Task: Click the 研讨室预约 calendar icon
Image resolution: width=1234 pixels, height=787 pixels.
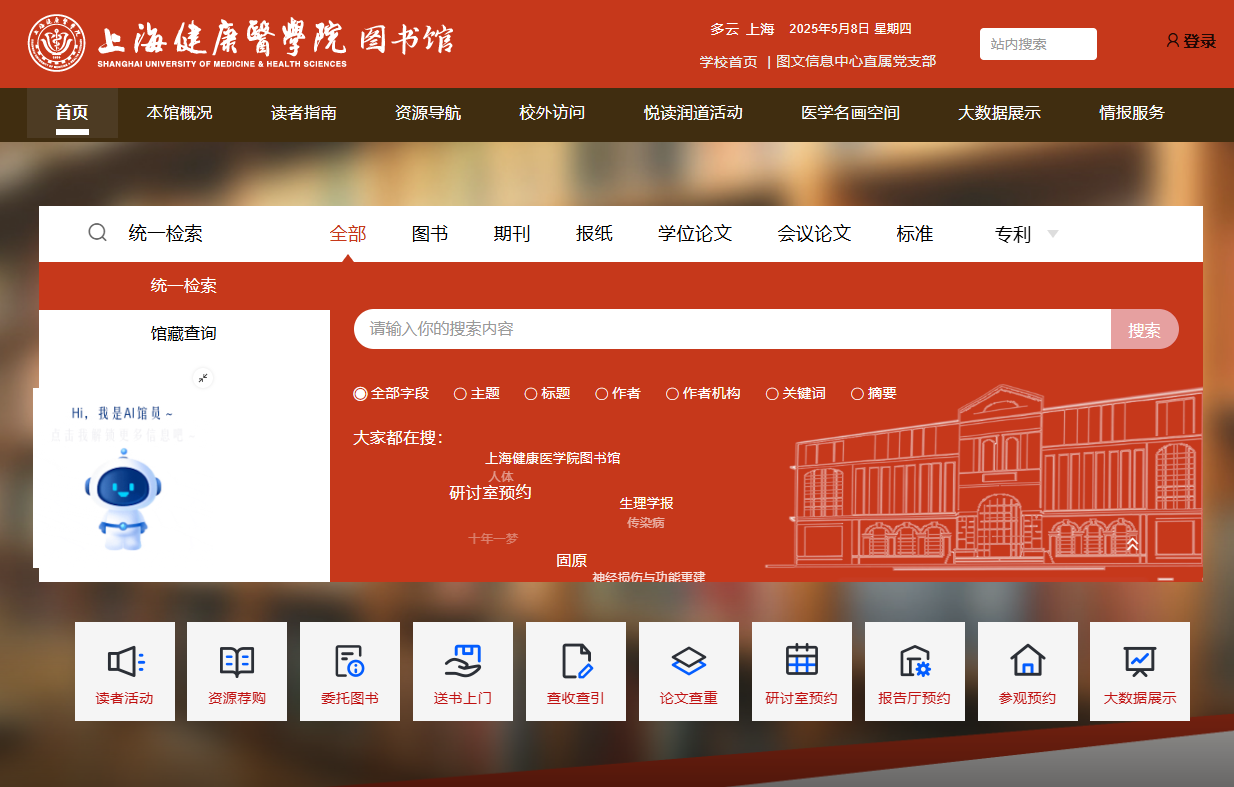Action: 802,661
